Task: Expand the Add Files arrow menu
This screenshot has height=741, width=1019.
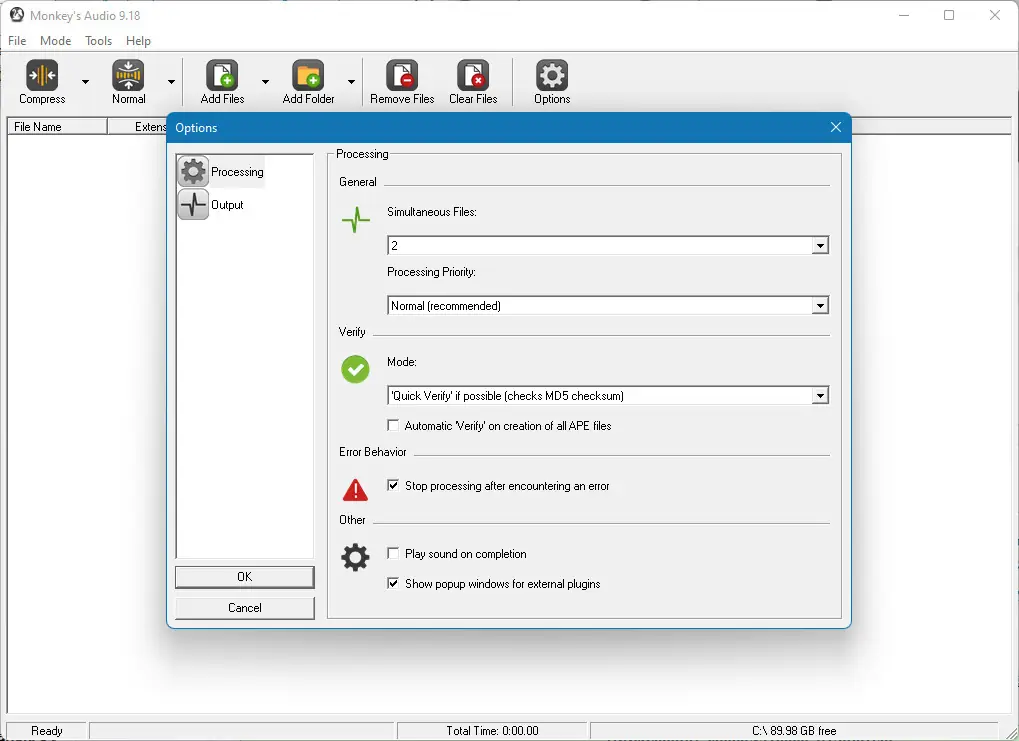Action: 265,82
